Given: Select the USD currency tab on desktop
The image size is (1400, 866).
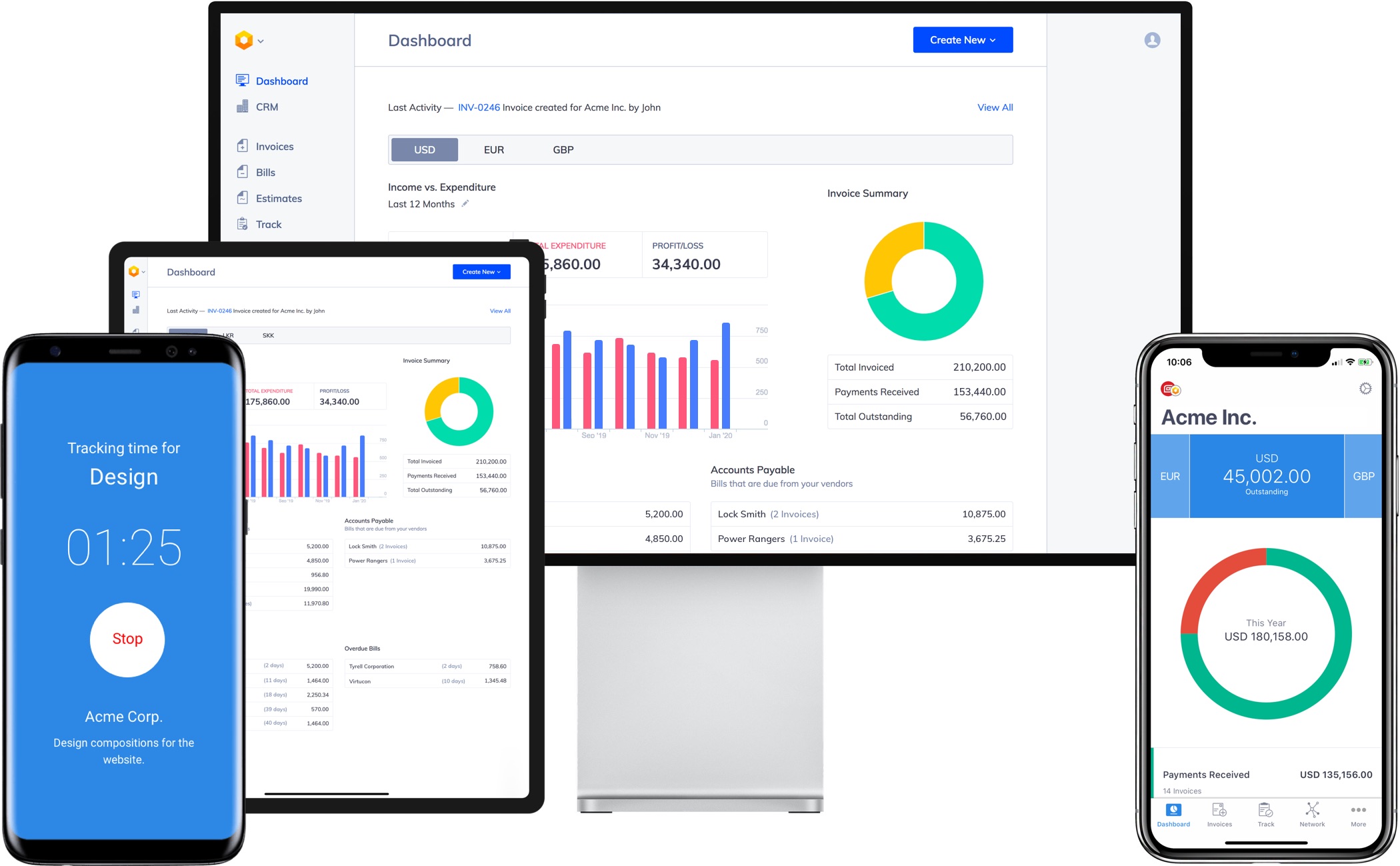Looking at the screenshot, I should click(x=425, y=149).
